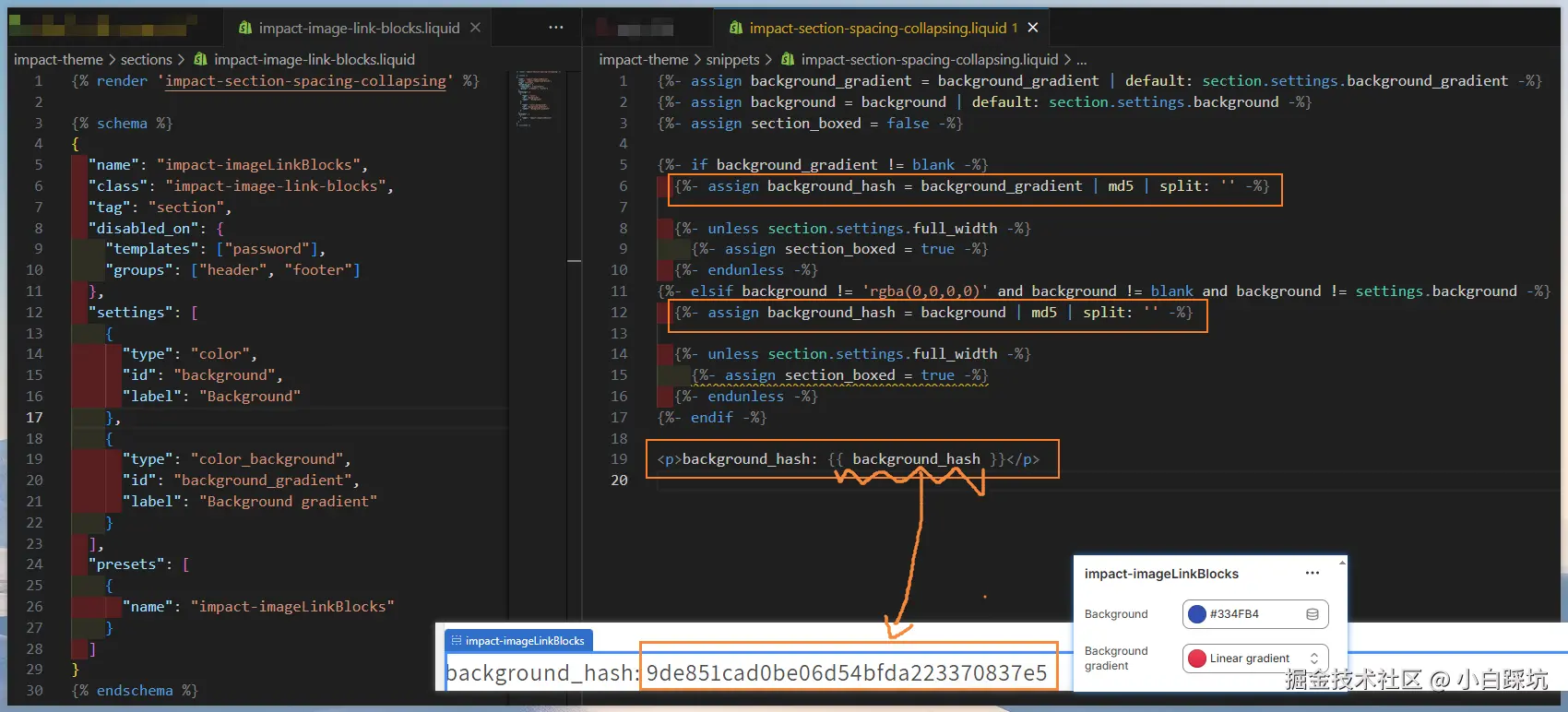Image resolution: width=1568 pixels, height=712 pixels.
Task: Open impact-theme breadcrumb in right editor
Action: pyautogui.click(x=643, y=59)
